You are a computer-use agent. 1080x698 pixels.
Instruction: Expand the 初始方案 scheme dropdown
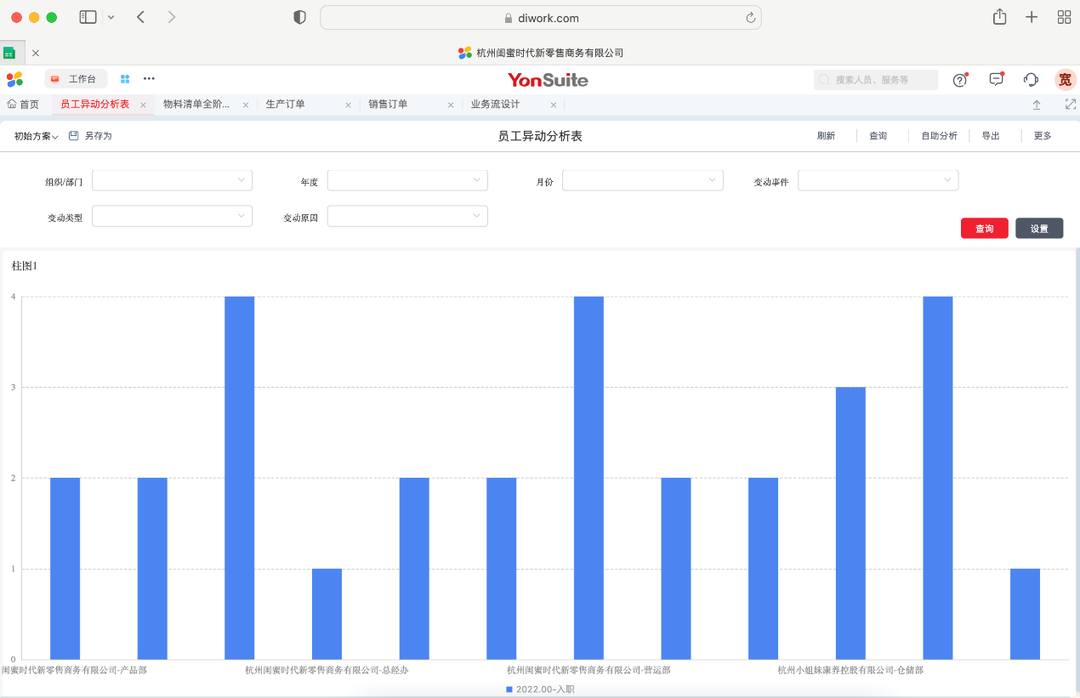coord(36,136)
